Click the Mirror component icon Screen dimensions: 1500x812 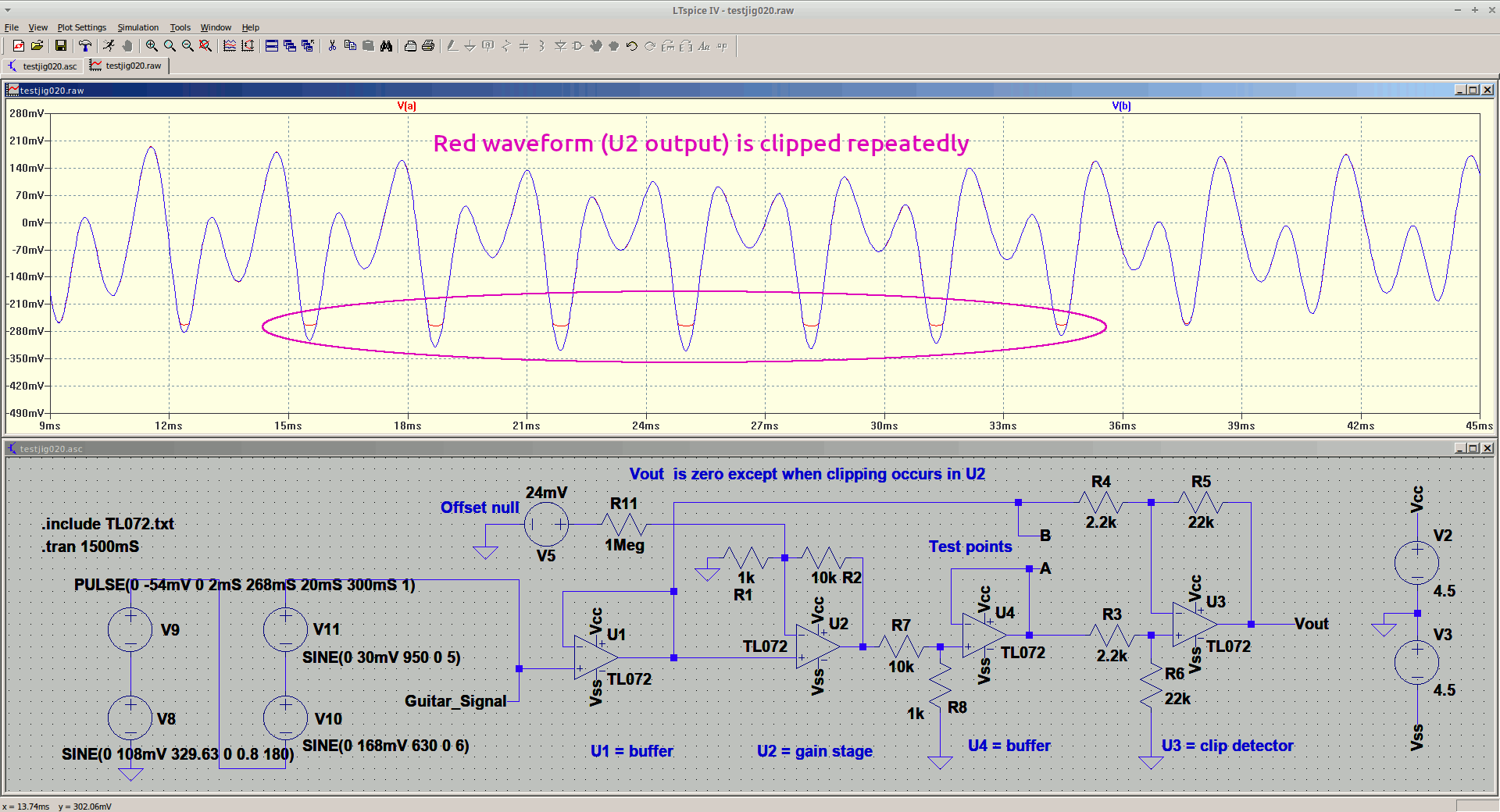click(x=686, y=46)
